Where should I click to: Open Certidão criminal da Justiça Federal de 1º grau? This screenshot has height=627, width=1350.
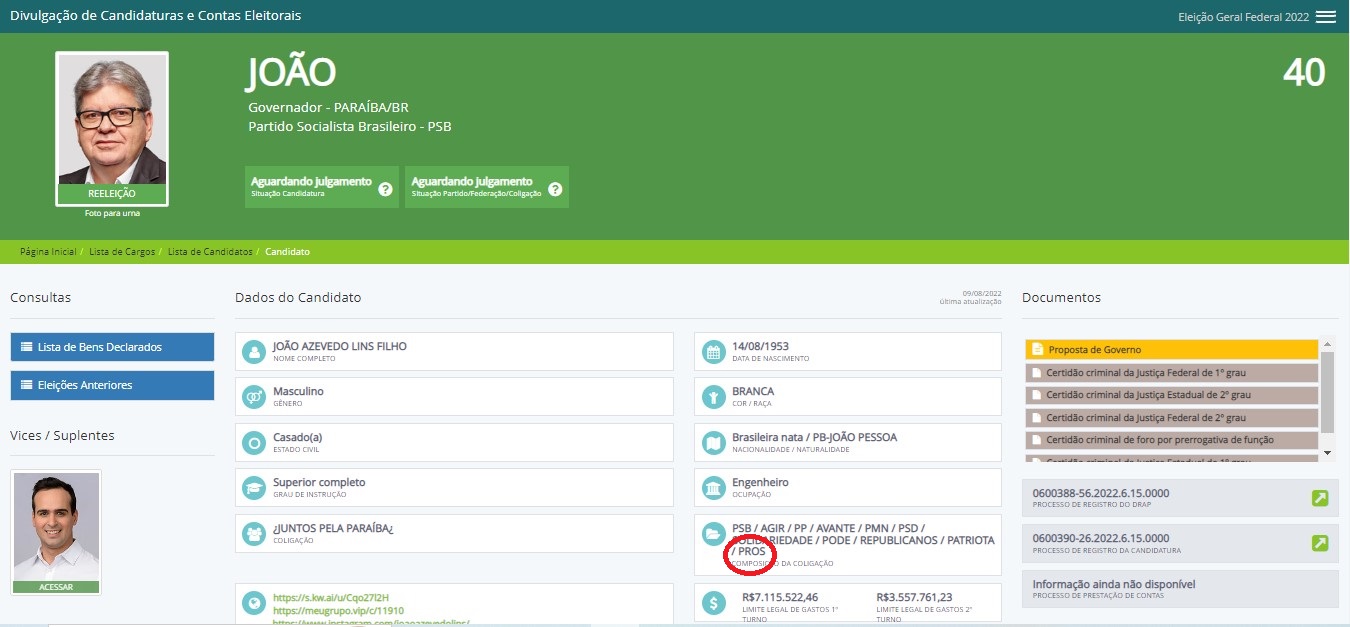pyautogui.click(x=1172, y=372)
